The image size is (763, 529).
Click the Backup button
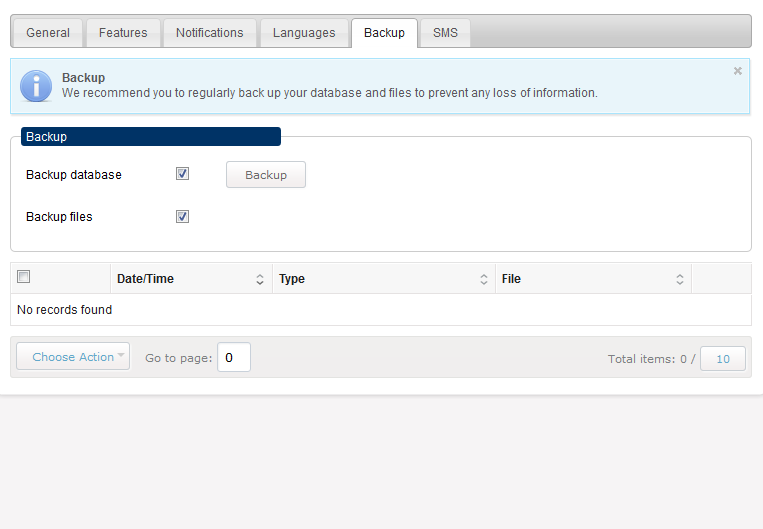tap(266, 175)
